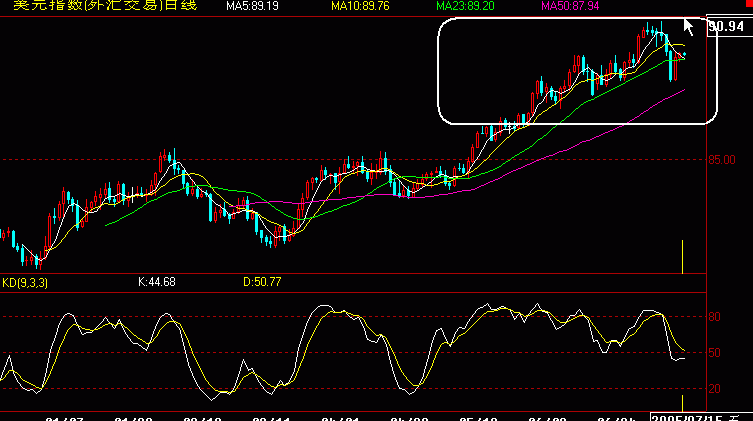Click the 50 level label on KD axis
This screenshot has height=421, width=753.
click(x=714, y=353)
